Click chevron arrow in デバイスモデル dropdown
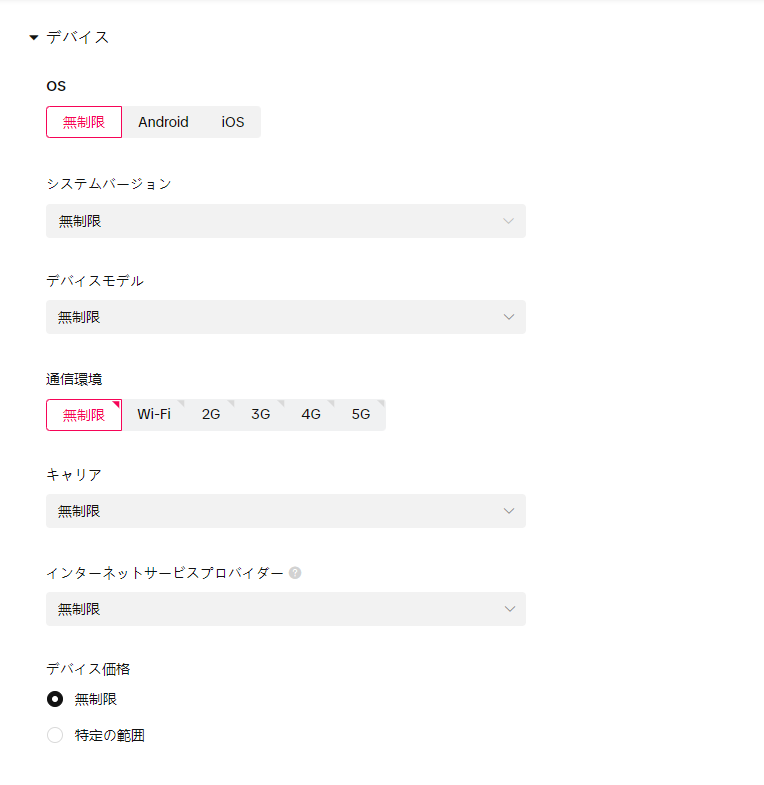764x785 pixels. coord(509,317)
